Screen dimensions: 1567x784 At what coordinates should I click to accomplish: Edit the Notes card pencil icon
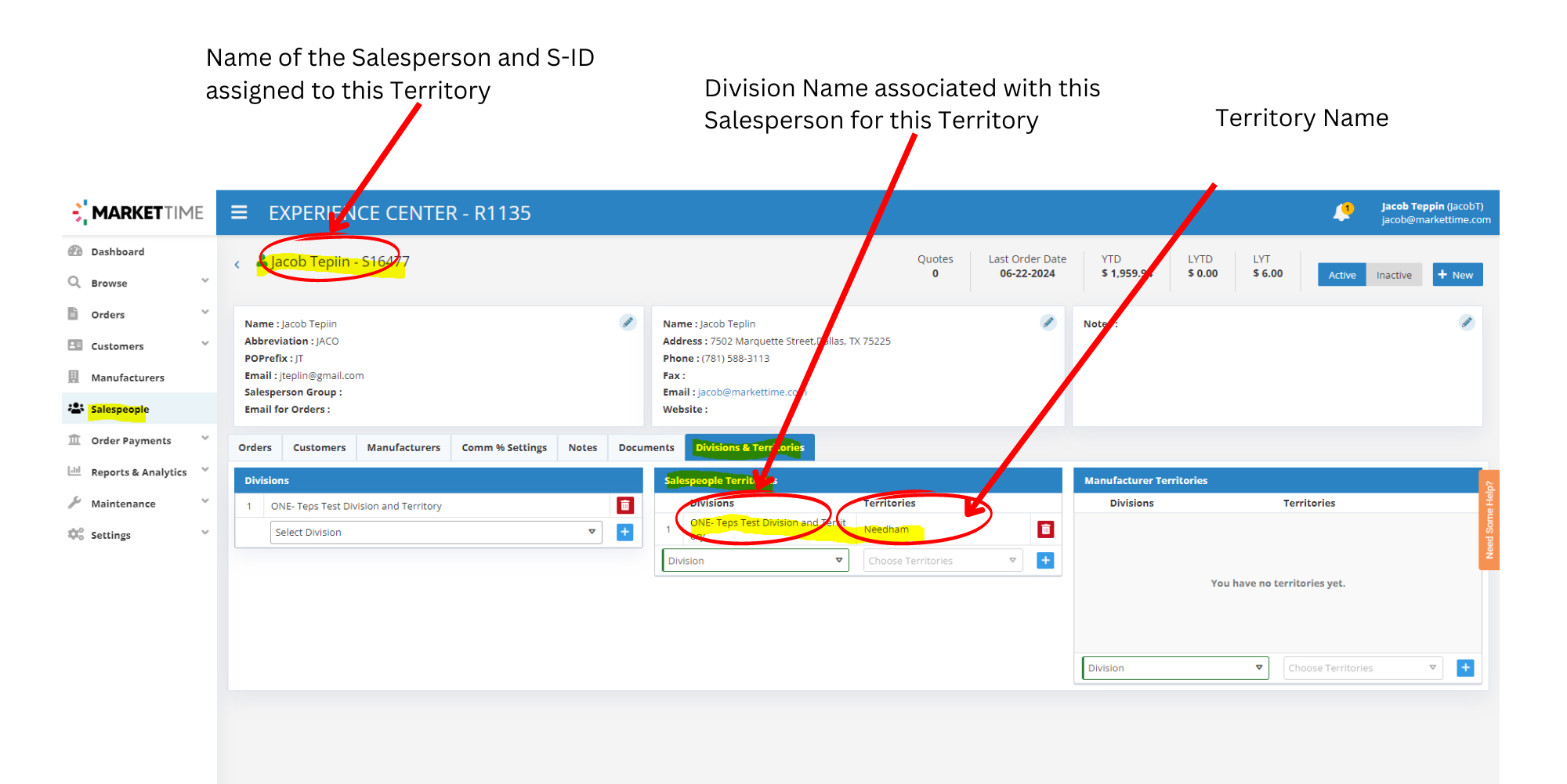point(1466,323)
